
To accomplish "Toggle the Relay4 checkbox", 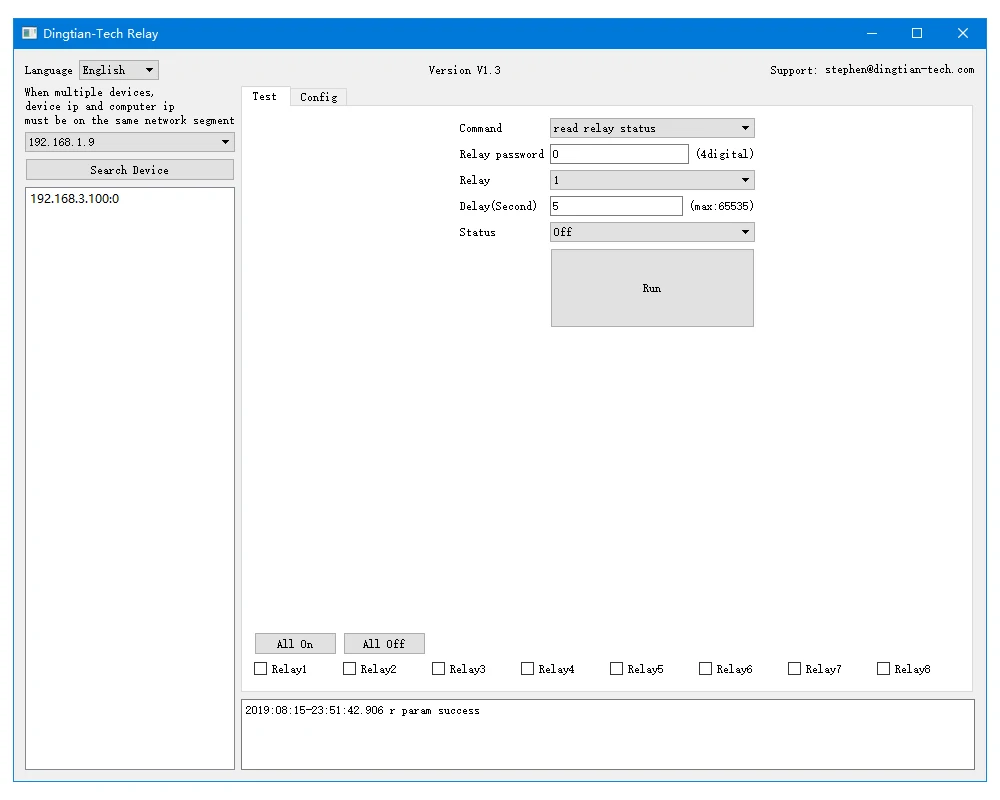I will coord(527,669).
